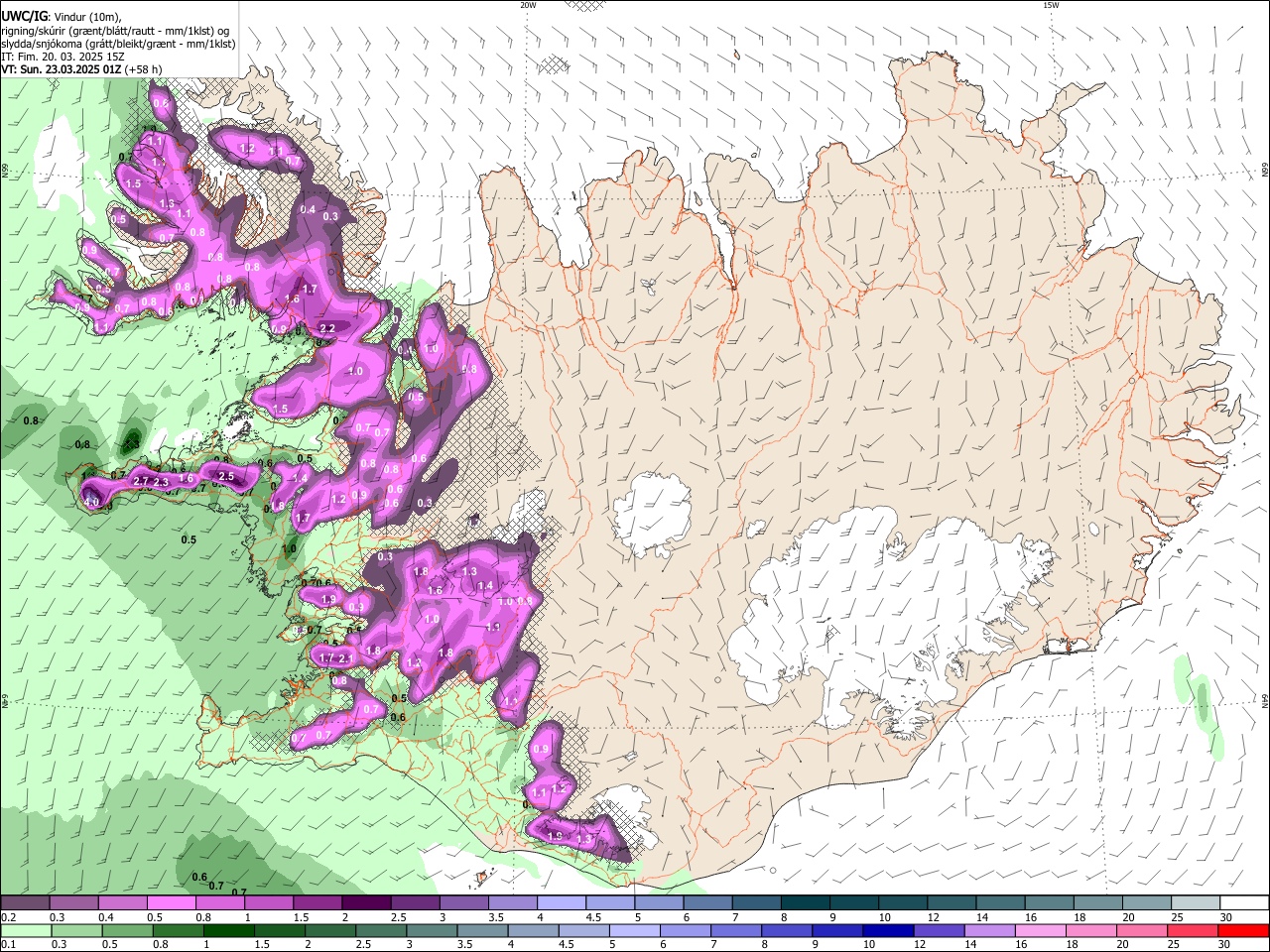Select bottom-row swatch between 7 and 8
The height and width of the screenshot is (952, 1270).
point(736,931)
